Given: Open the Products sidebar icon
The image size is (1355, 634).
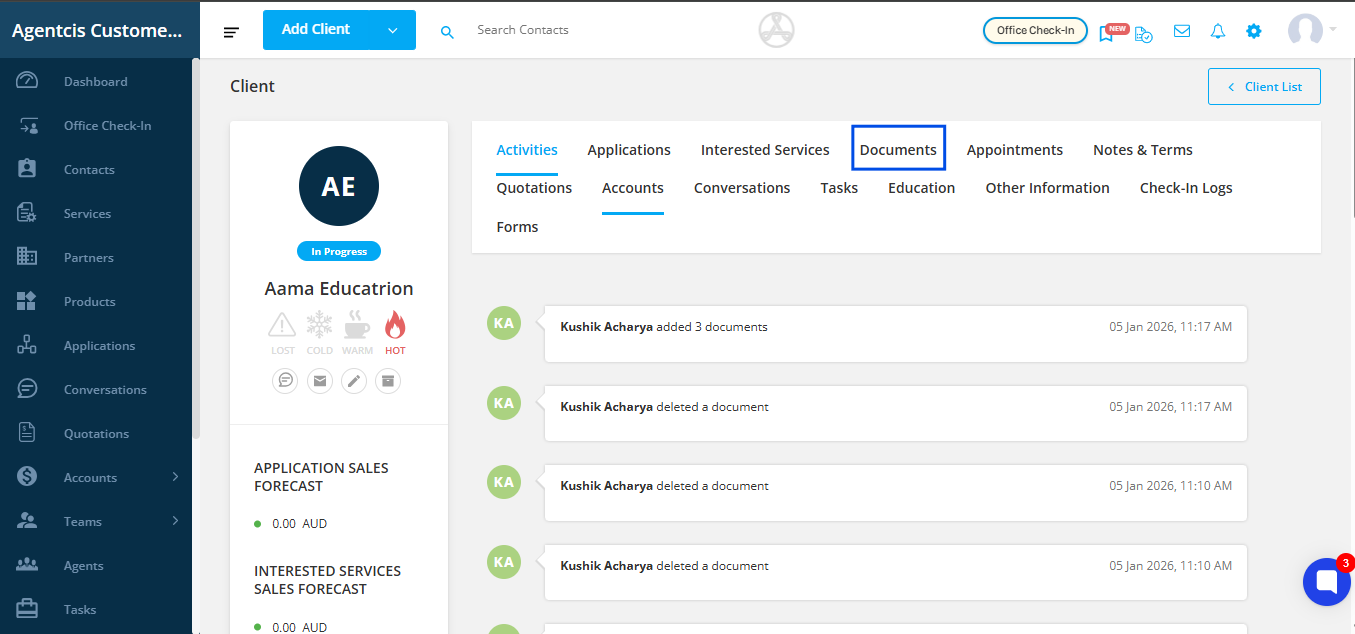Looking at the screenshot, I should (x=27, y=301).
